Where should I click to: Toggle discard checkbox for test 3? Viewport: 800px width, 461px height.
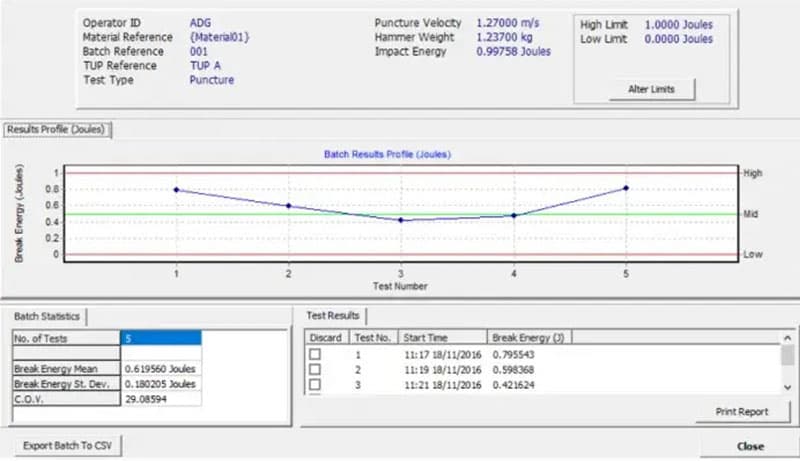tap(315, 385)
